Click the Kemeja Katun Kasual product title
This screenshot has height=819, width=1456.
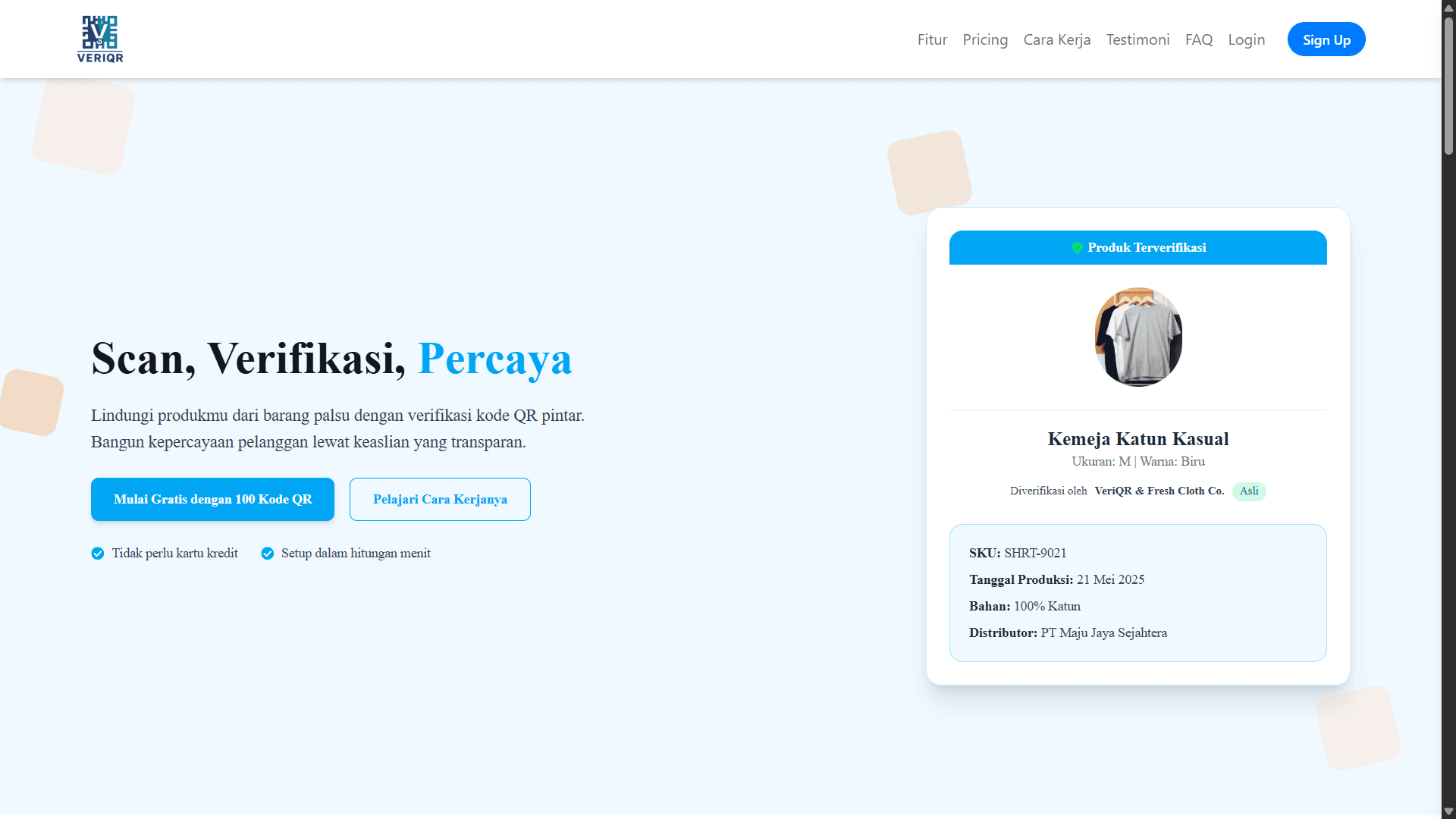point(1138,439)
